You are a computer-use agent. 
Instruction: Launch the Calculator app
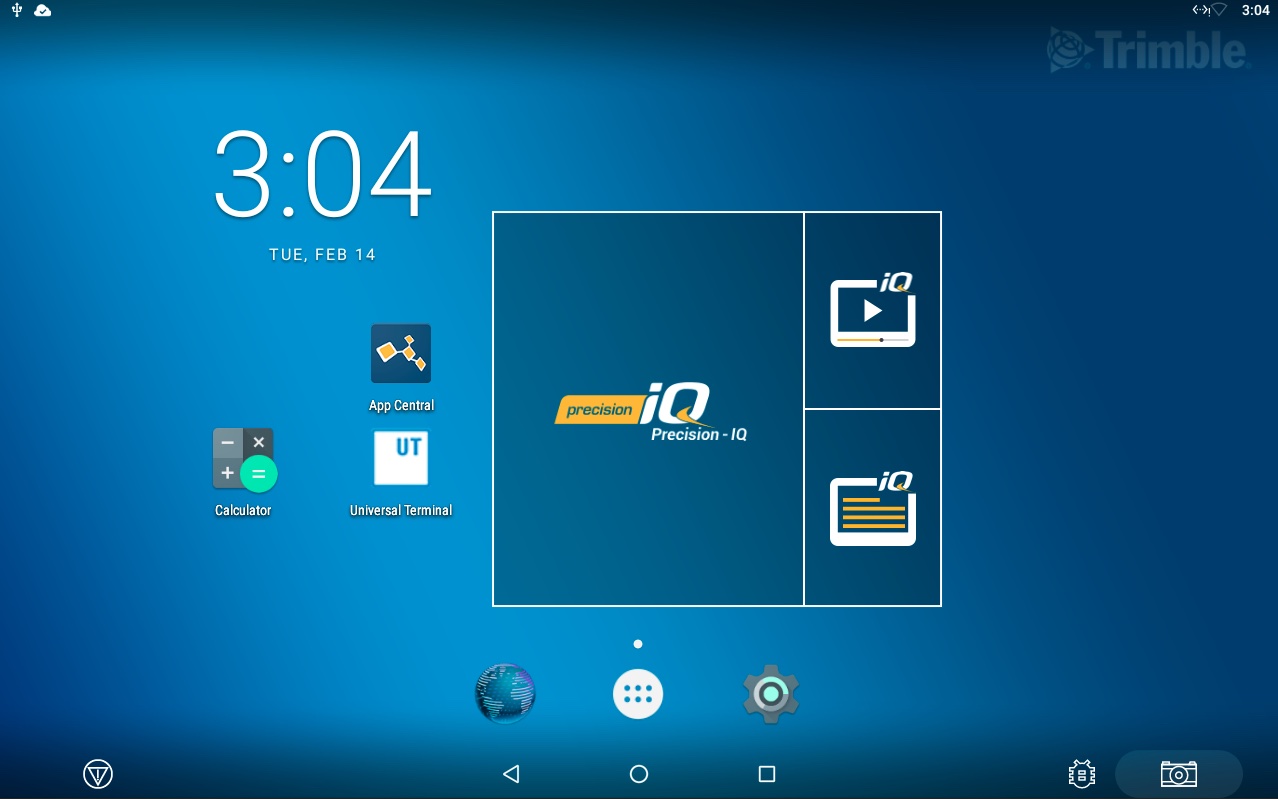click(x=243, y=460)
